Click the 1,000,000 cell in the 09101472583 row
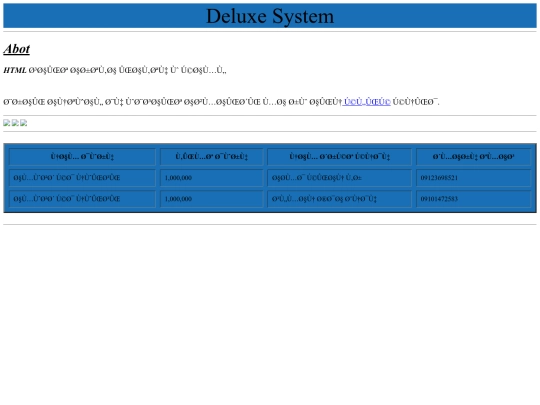Image resolution: width=540 pixels, height=405 pixels. tap(211, 199)
